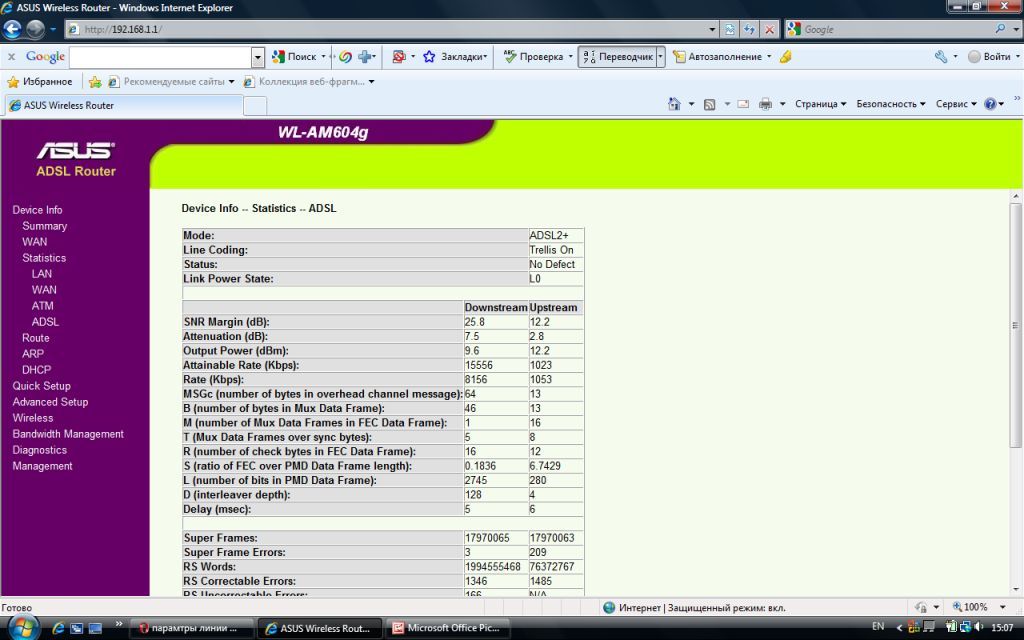Open Management in the sidebar
This screenshot has width=1024, height=640.
(x=42, y=466)
